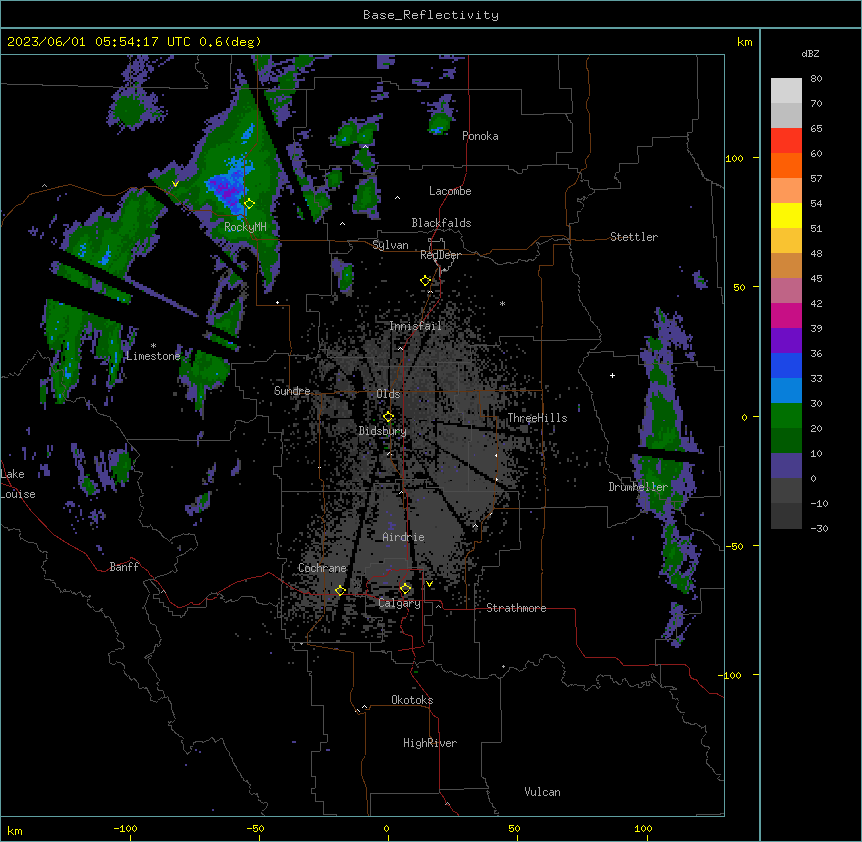Viewport: 862px width, 842px height.
Task: Click the Stettler label
Action: click(634, 237)
